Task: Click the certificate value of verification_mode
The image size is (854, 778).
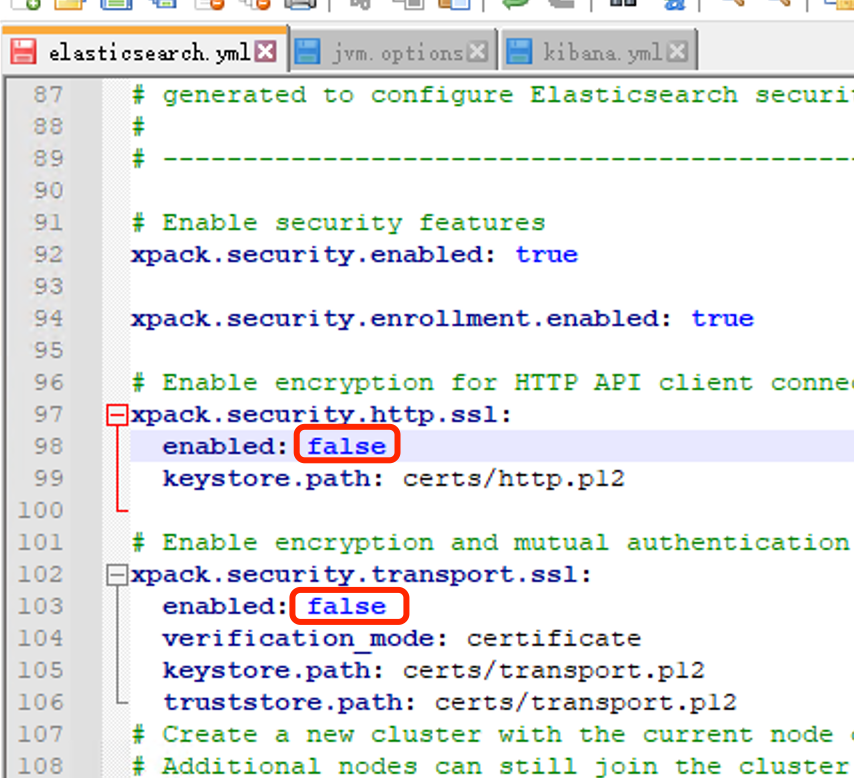Action: coord(554,638)
